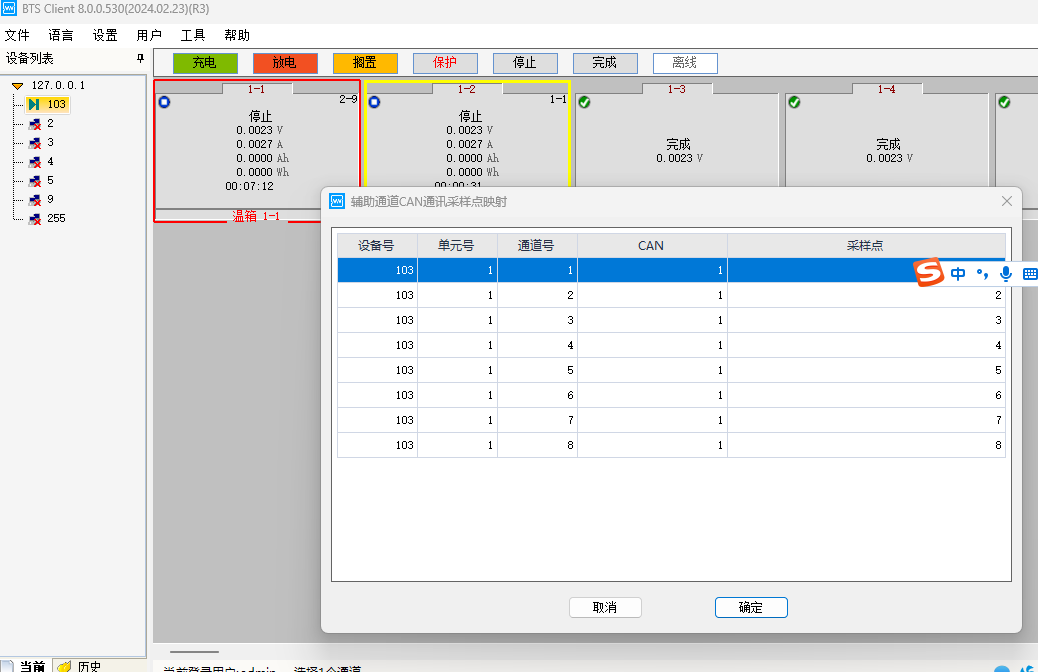The image size is (1038, 672).
Task: Click the 确定 (OK) dialog button
Action: click(x=750, y=607)
